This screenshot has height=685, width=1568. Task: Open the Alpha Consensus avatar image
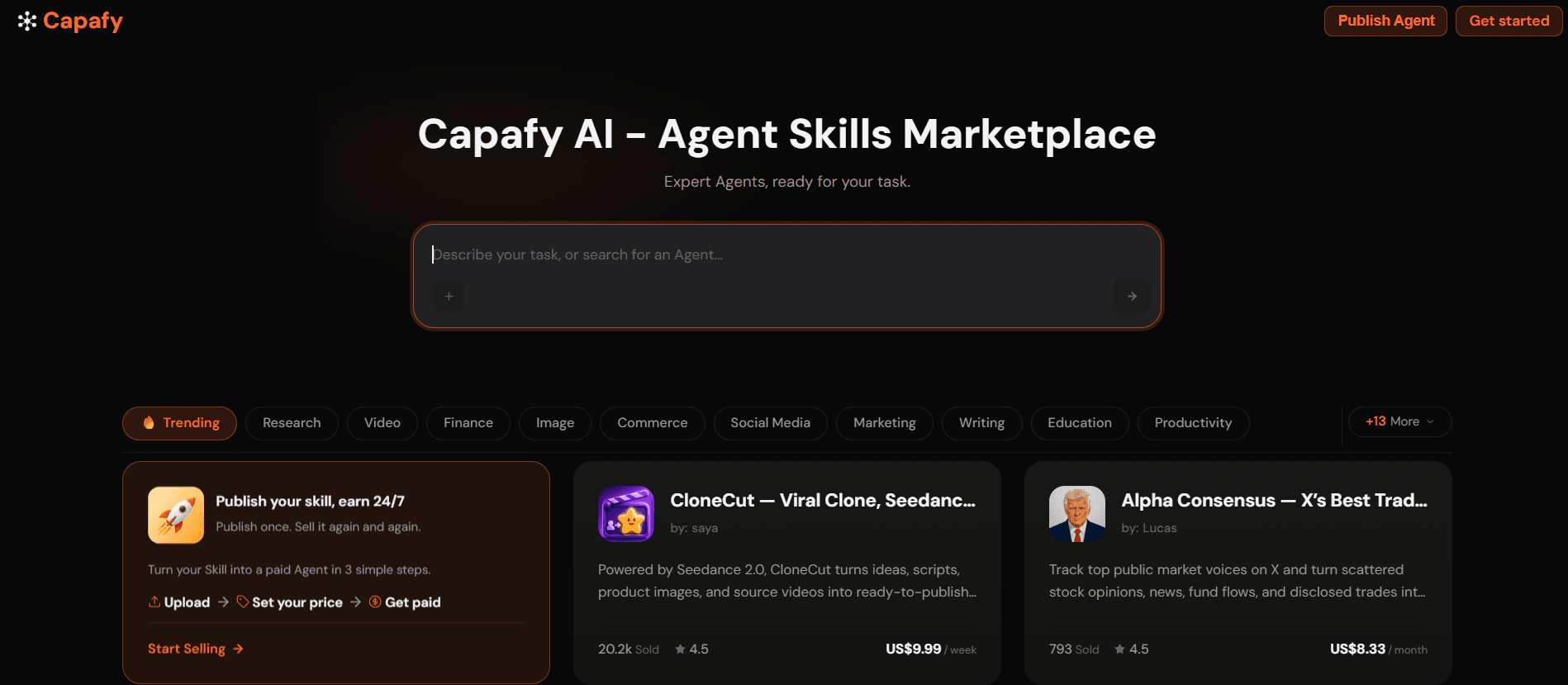coord(1077,514)
